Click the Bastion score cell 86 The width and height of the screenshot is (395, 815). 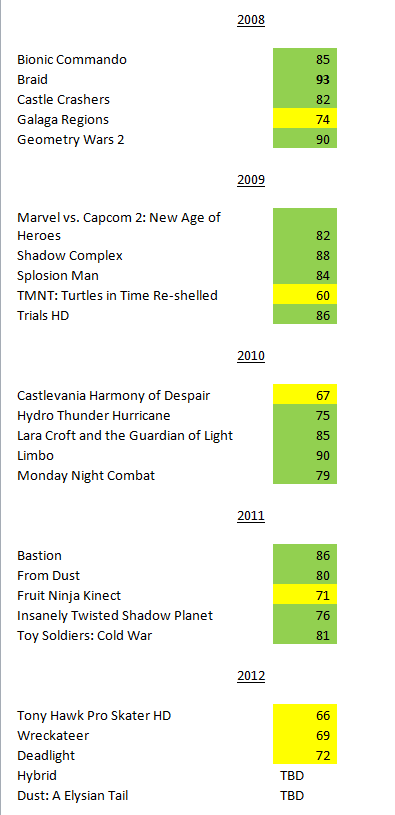click(305, 555)
